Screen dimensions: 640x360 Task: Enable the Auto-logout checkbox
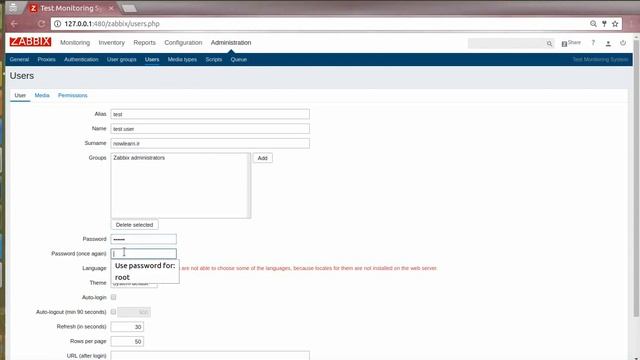pyautogui.click(x=113, y=312)
